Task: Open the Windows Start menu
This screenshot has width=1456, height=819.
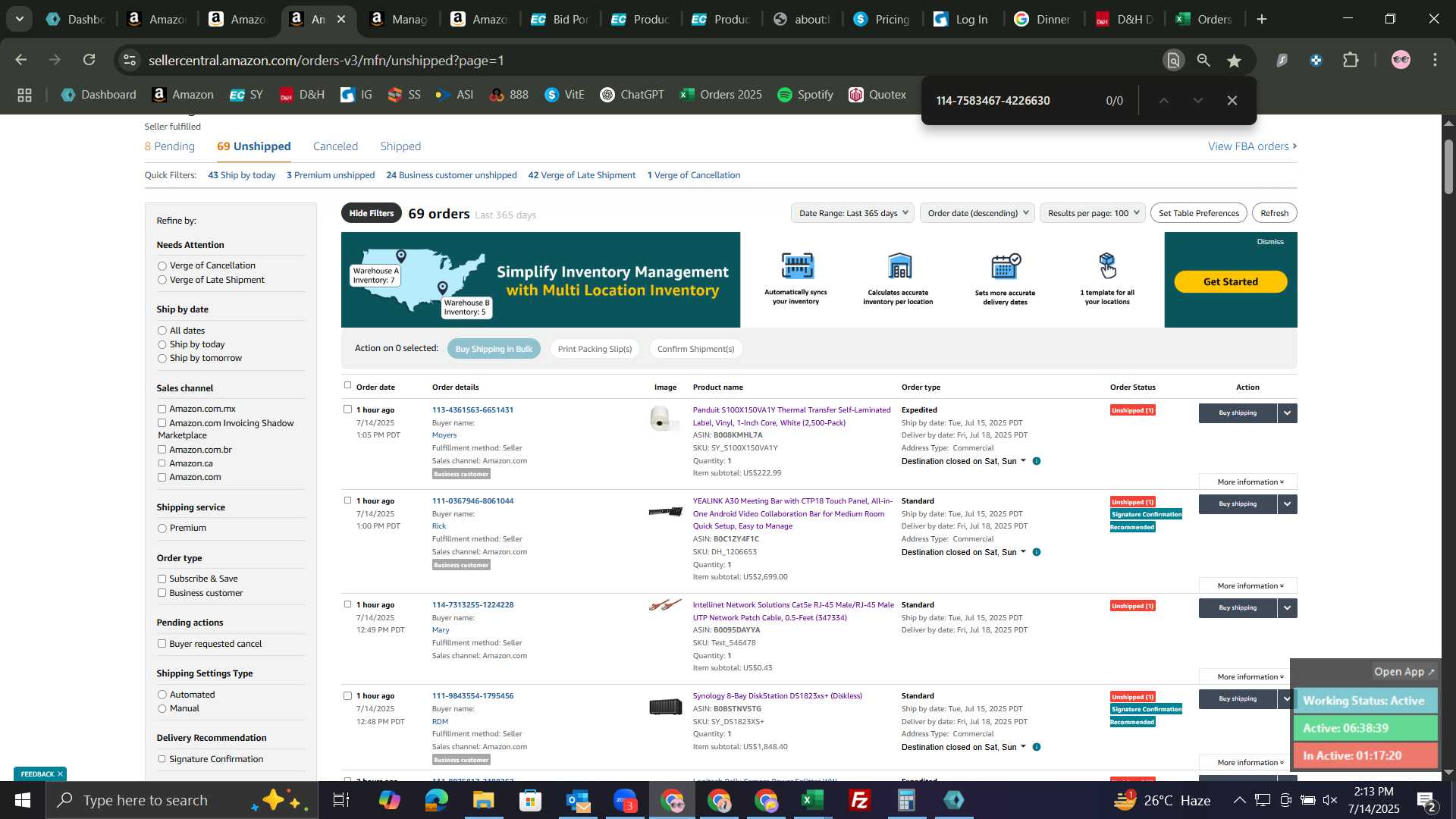Action: coord(22,800)
